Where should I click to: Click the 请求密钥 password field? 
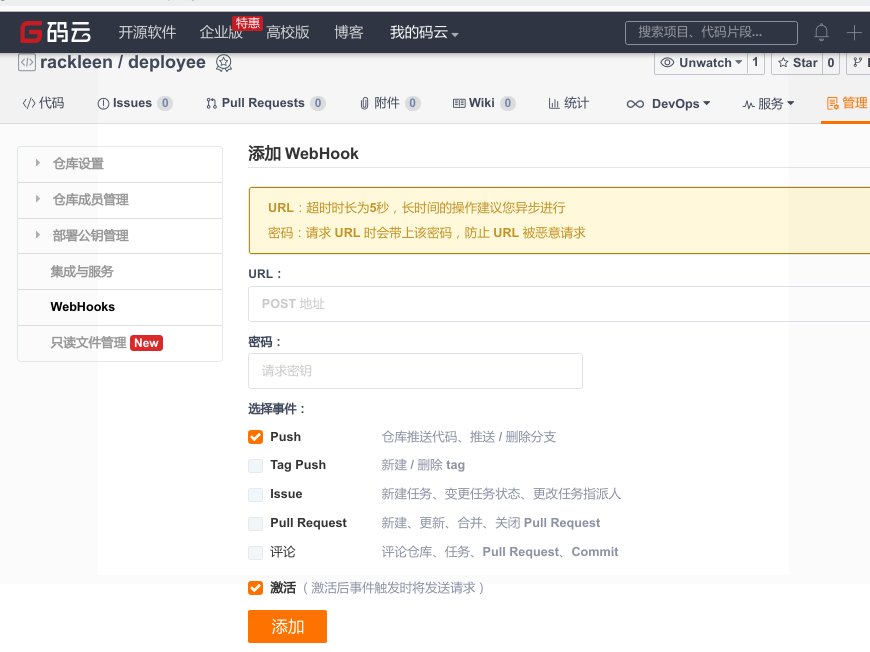coord(415,371)
